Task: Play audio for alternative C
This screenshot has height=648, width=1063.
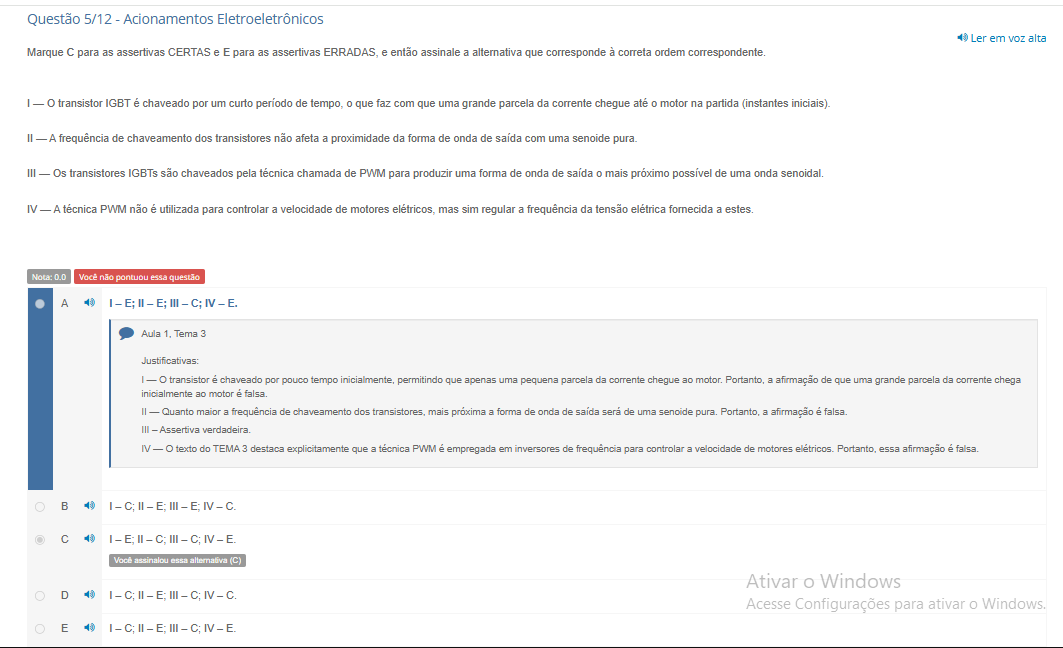Action: coord(89,539)
